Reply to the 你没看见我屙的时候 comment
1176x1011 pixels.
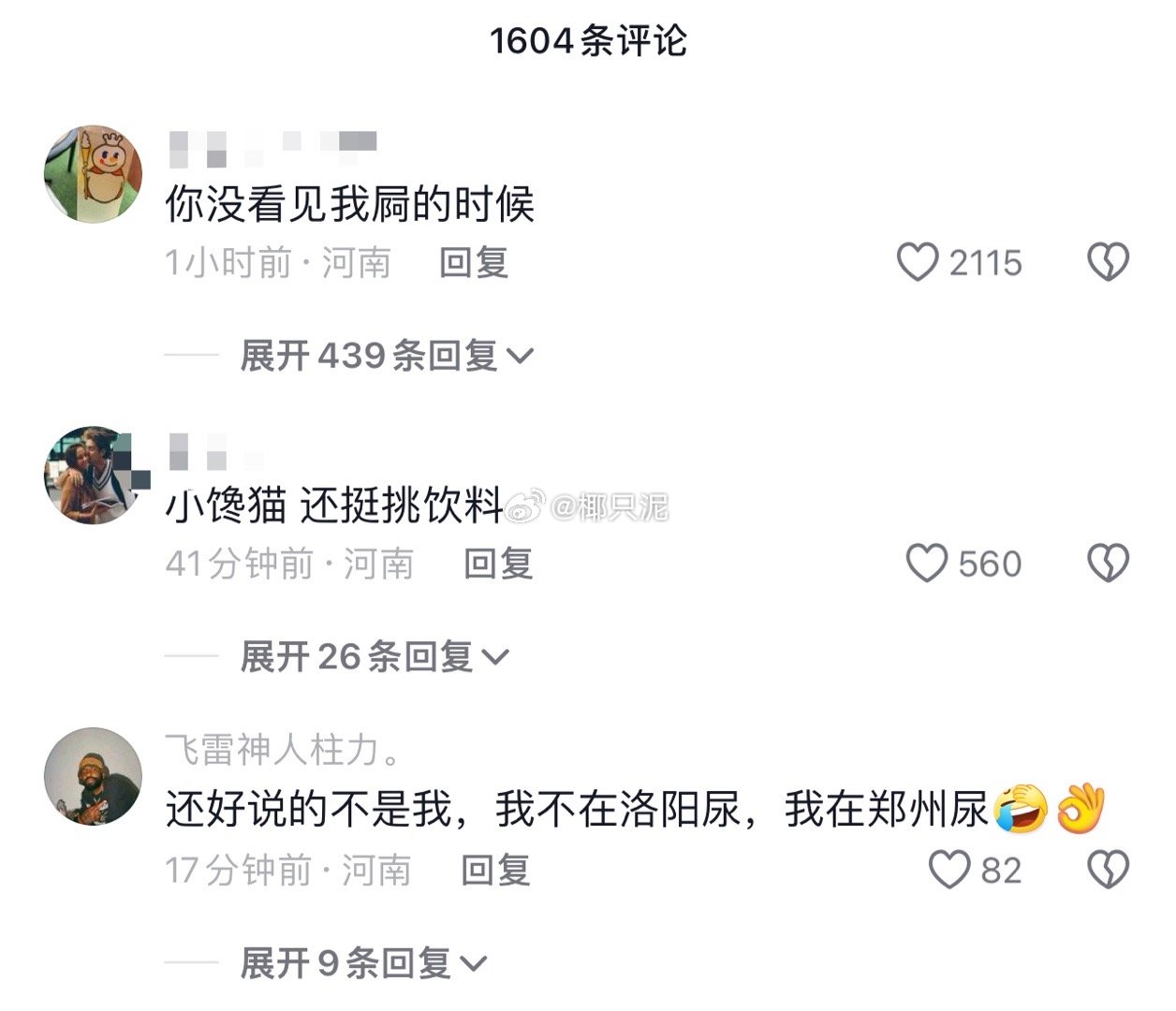(x=474, y=263)
